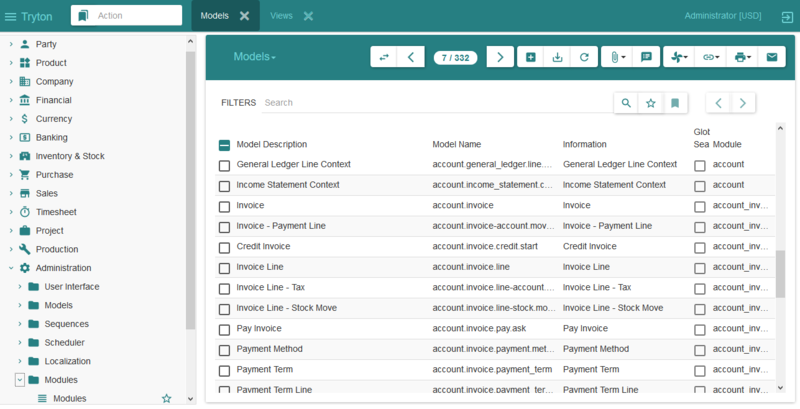This screenshot has height=409, width=800.
Task: Open the attachment dropdown
Action: coord(617,57)
